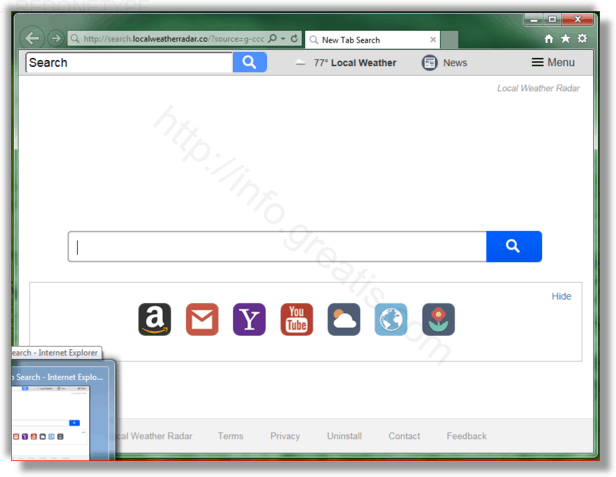Open the Uninstall footer link

(x=345, y=436)
